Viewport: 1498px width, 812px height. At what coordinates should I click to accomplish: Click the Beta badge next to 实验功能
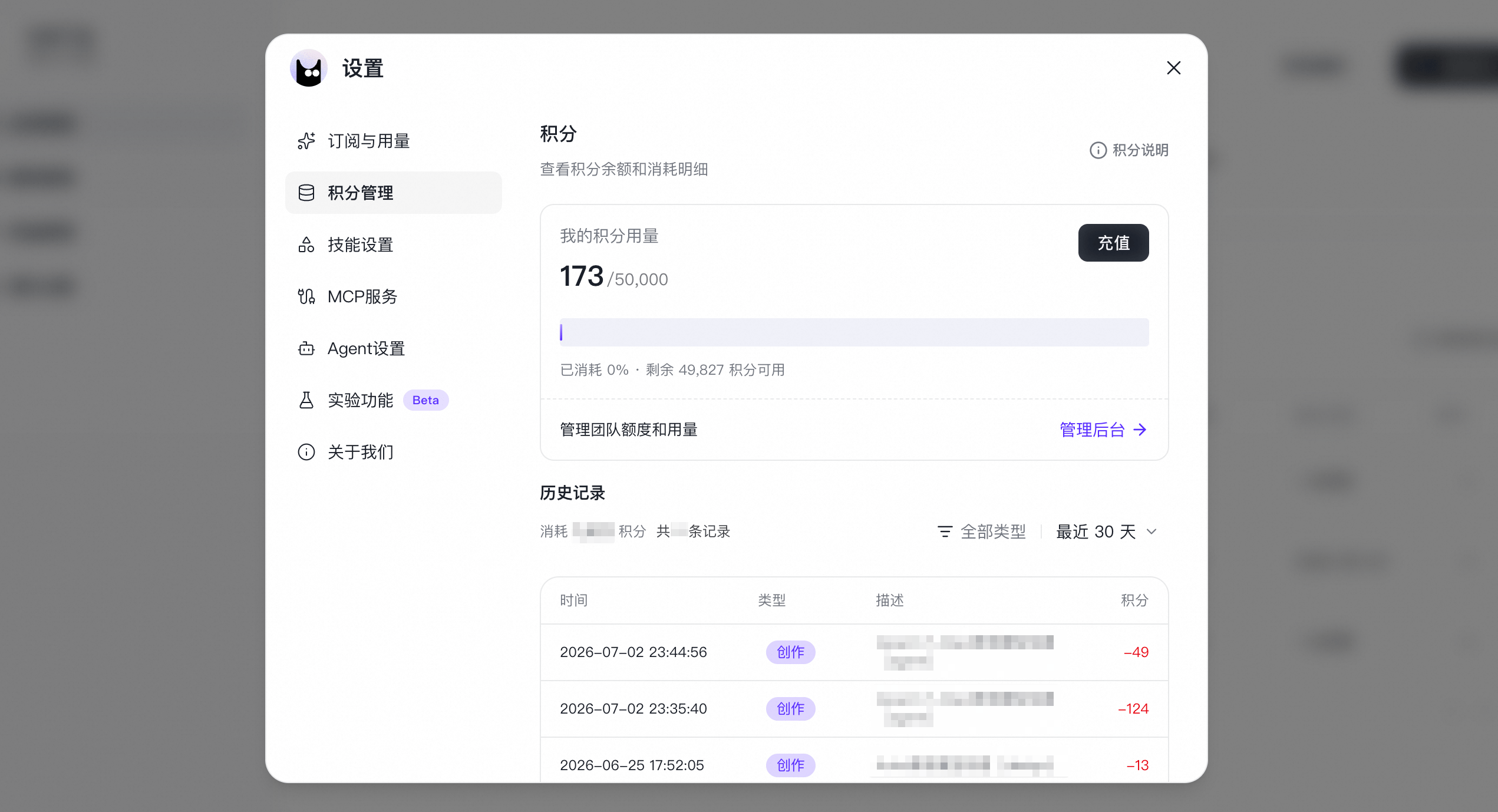pos(425,400)
